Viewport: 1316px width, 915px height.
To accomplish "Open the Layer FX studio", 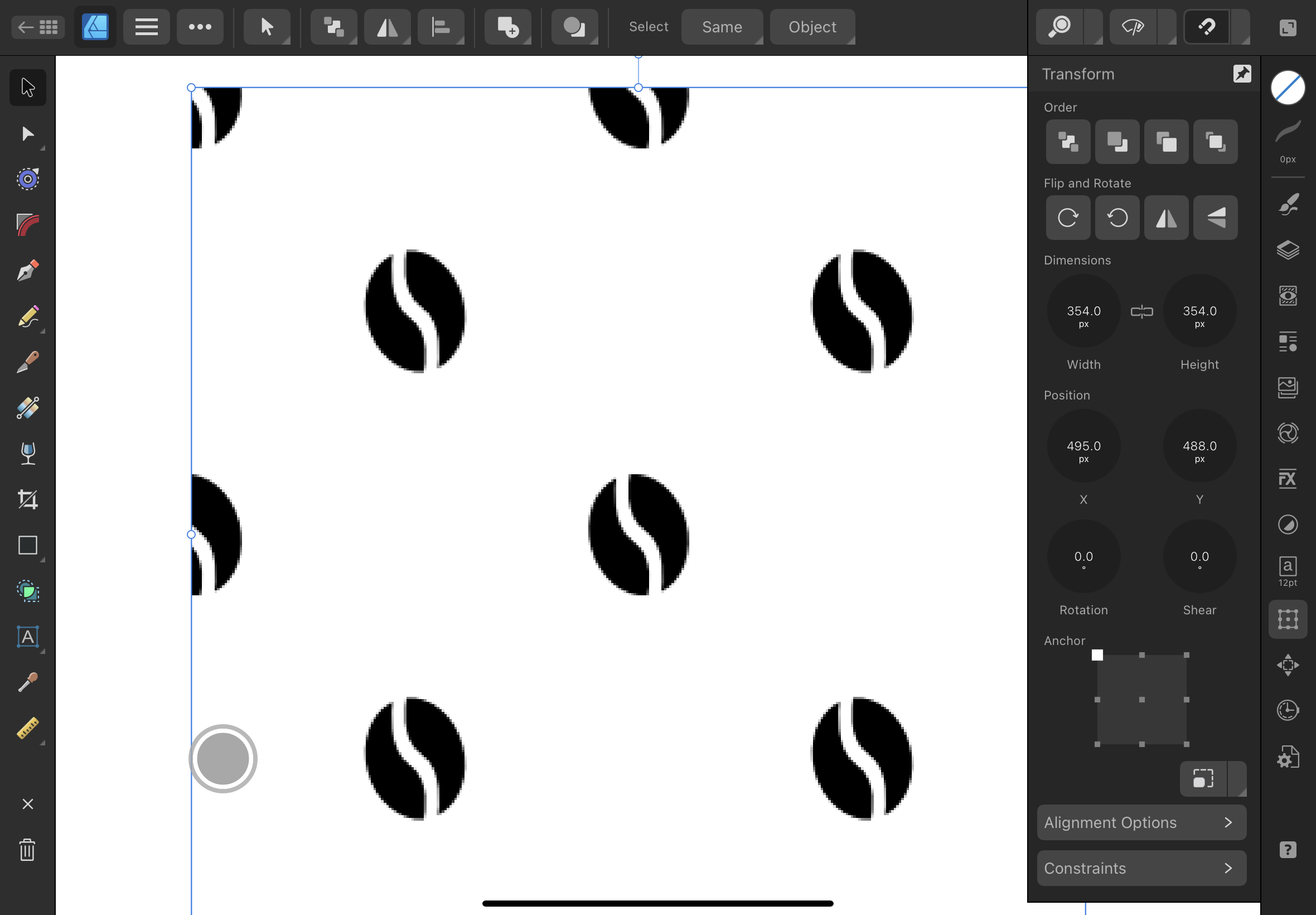I will 1288,479.
